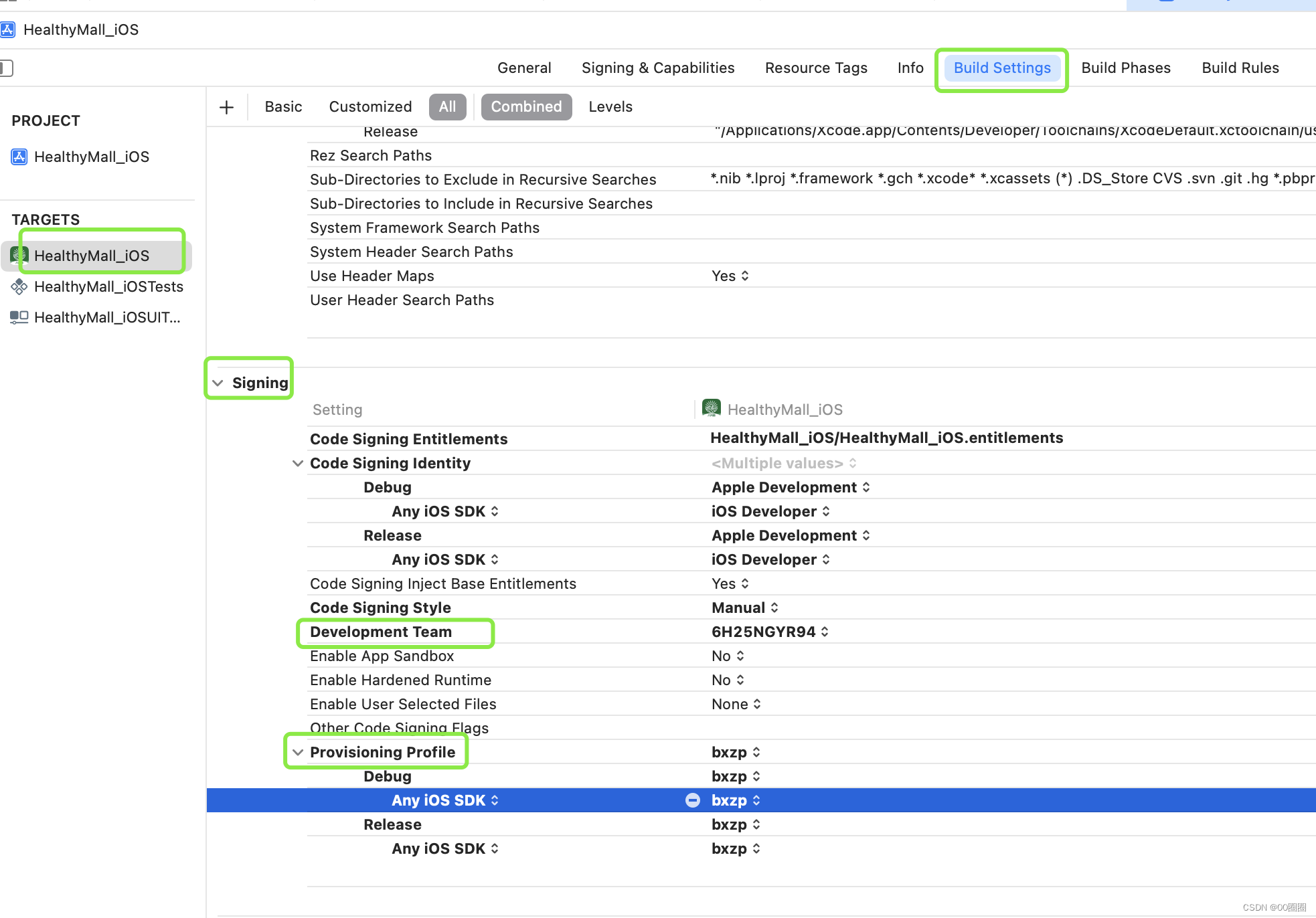This screenshot has width=1316, height=918.
Task: Switch to Combined view
Action: click(526, 107)
